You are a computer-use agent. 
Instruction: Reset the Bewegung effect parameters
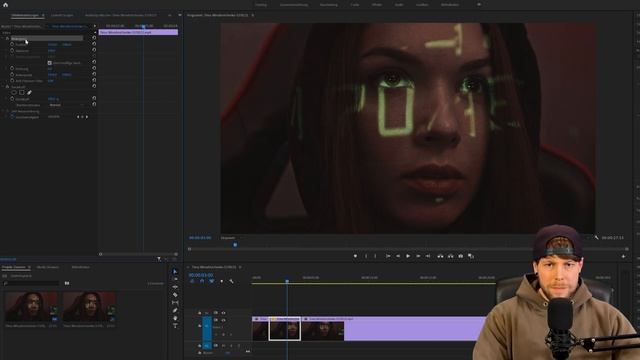[94, 38]
